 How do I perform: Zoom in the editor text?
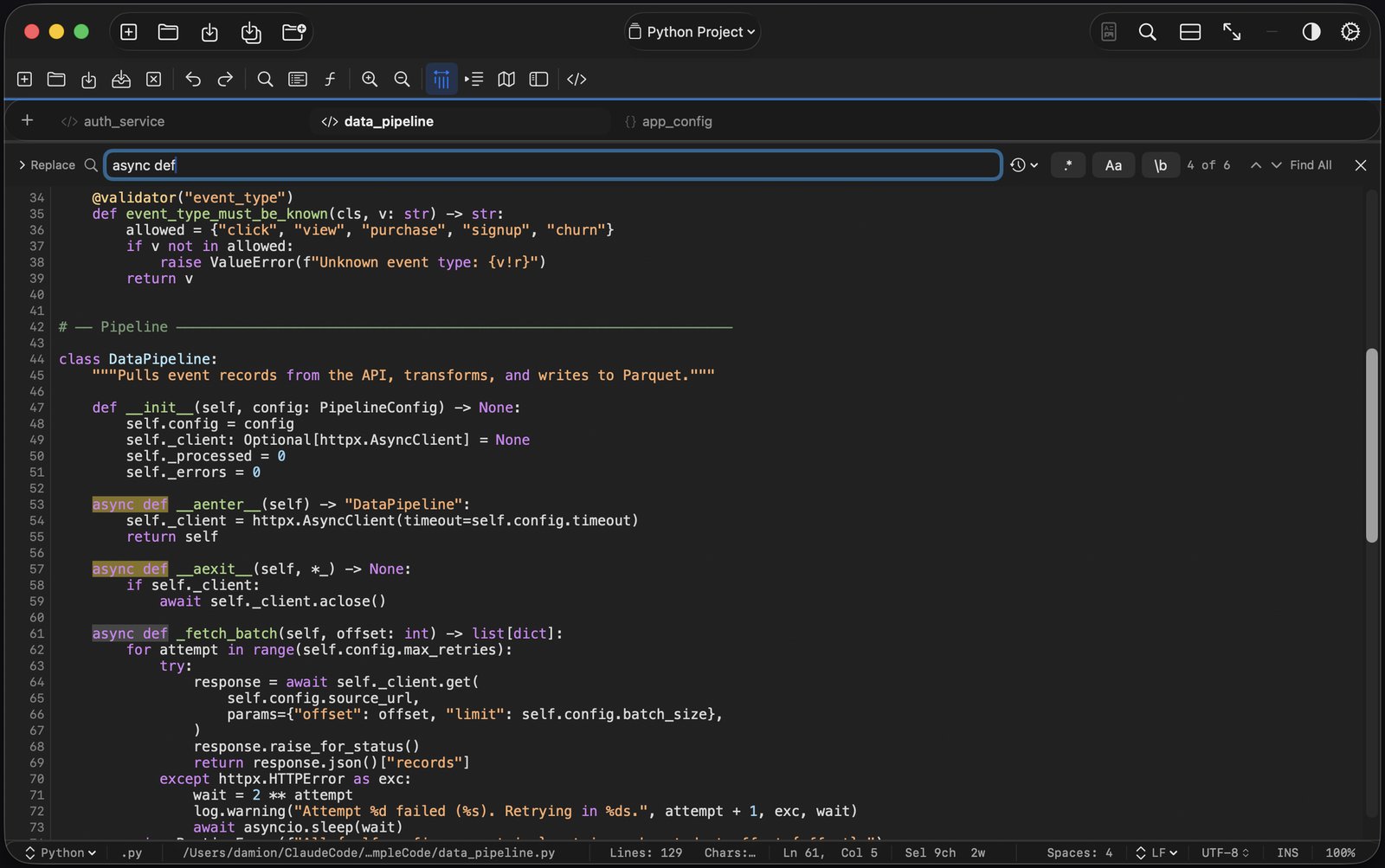pyautogui.click(x=370, y=80)
